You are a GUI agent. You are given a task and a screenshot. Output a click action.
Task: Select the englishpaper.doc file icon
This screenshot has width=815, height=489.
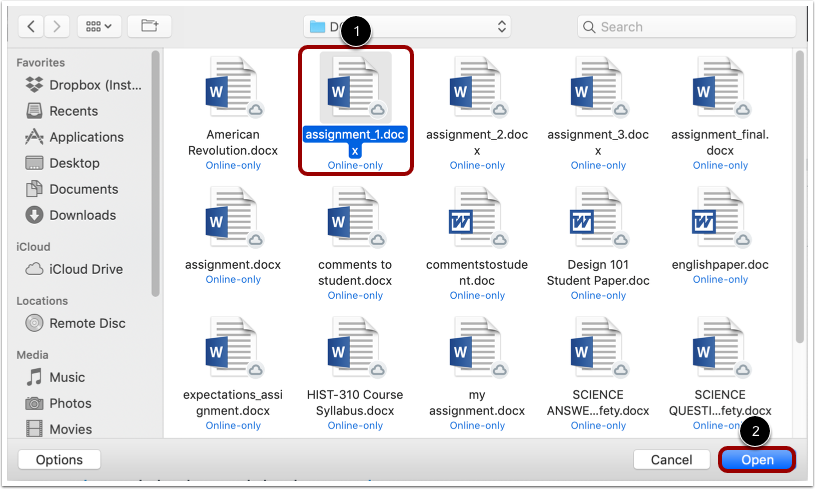pyautogui.click(x=720, y=217)
